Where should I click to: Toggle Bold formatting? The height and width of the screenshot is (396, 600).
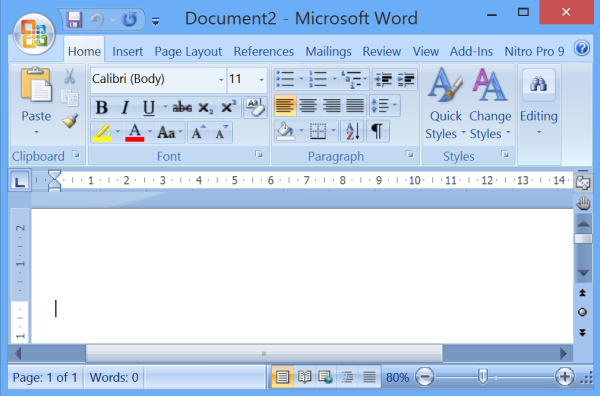tap(102, 108)
